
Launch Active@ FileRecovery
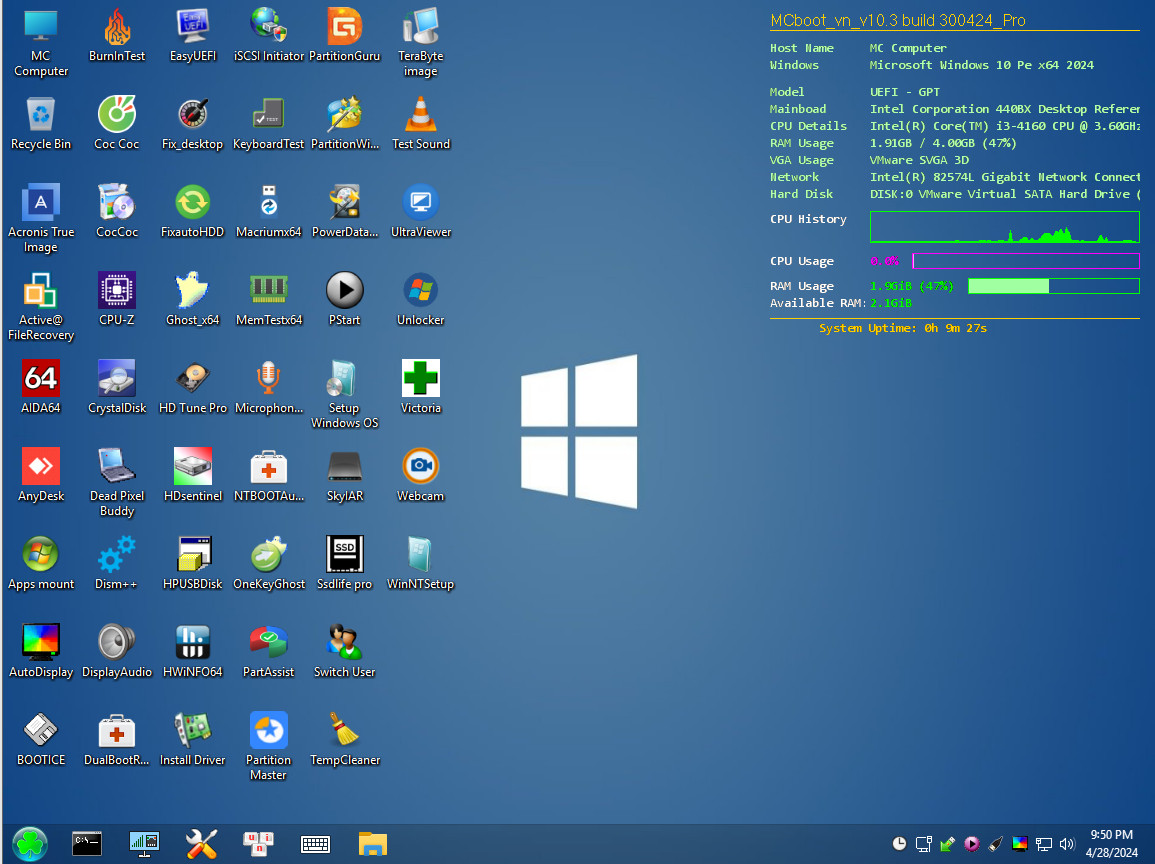tap(41, 306)
